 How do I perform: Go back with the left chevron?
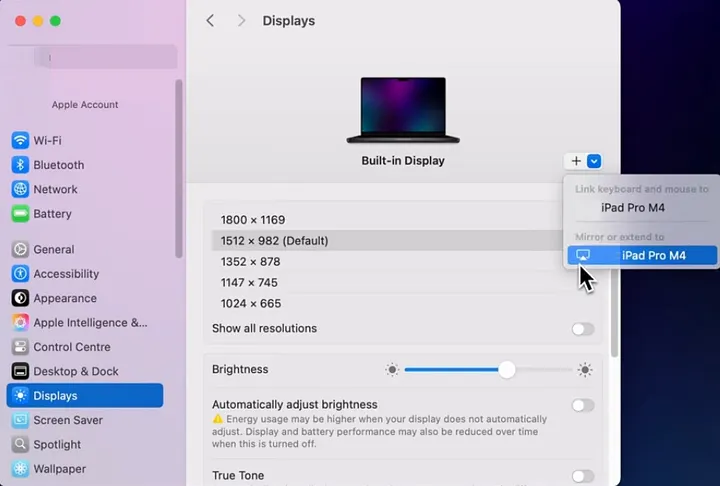[x=210, y=21]
